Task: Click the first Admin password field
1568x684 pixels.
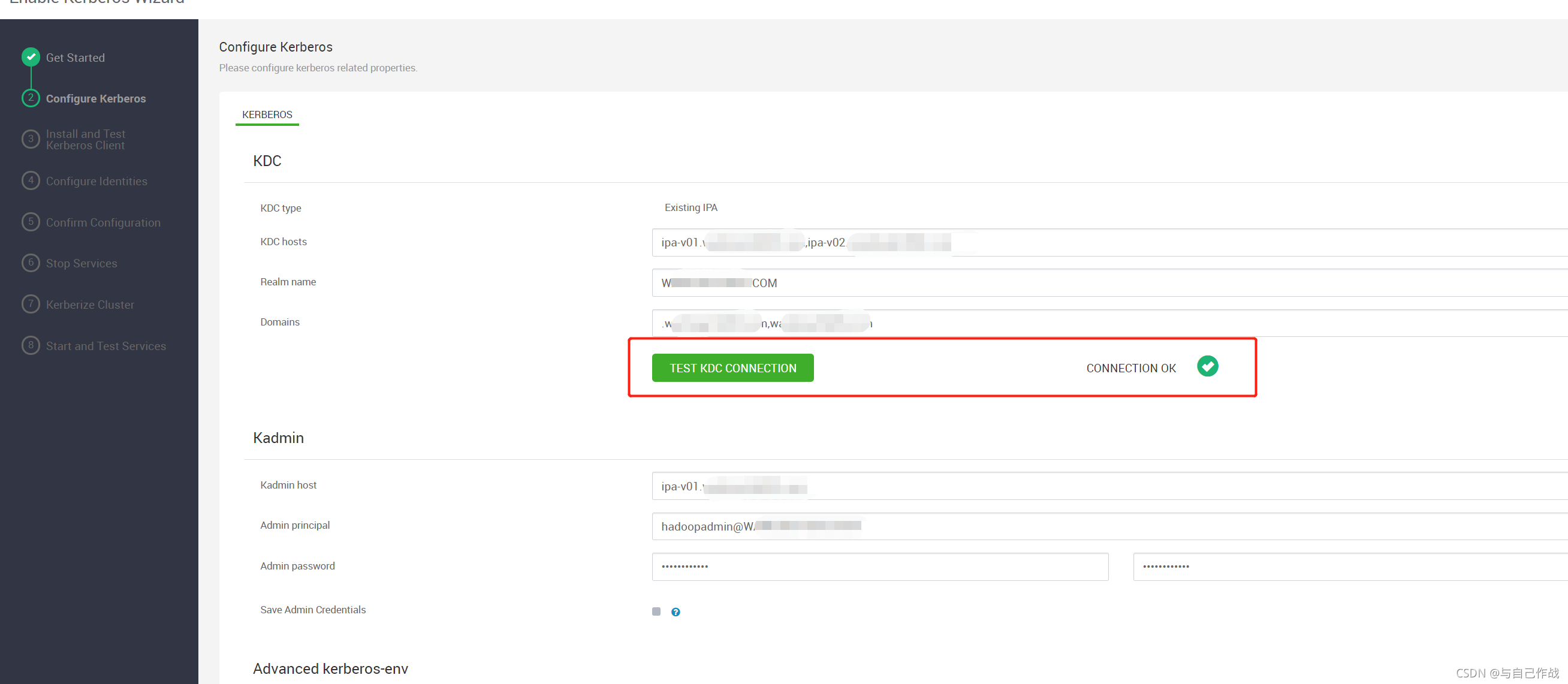Action: click(879, 567)
